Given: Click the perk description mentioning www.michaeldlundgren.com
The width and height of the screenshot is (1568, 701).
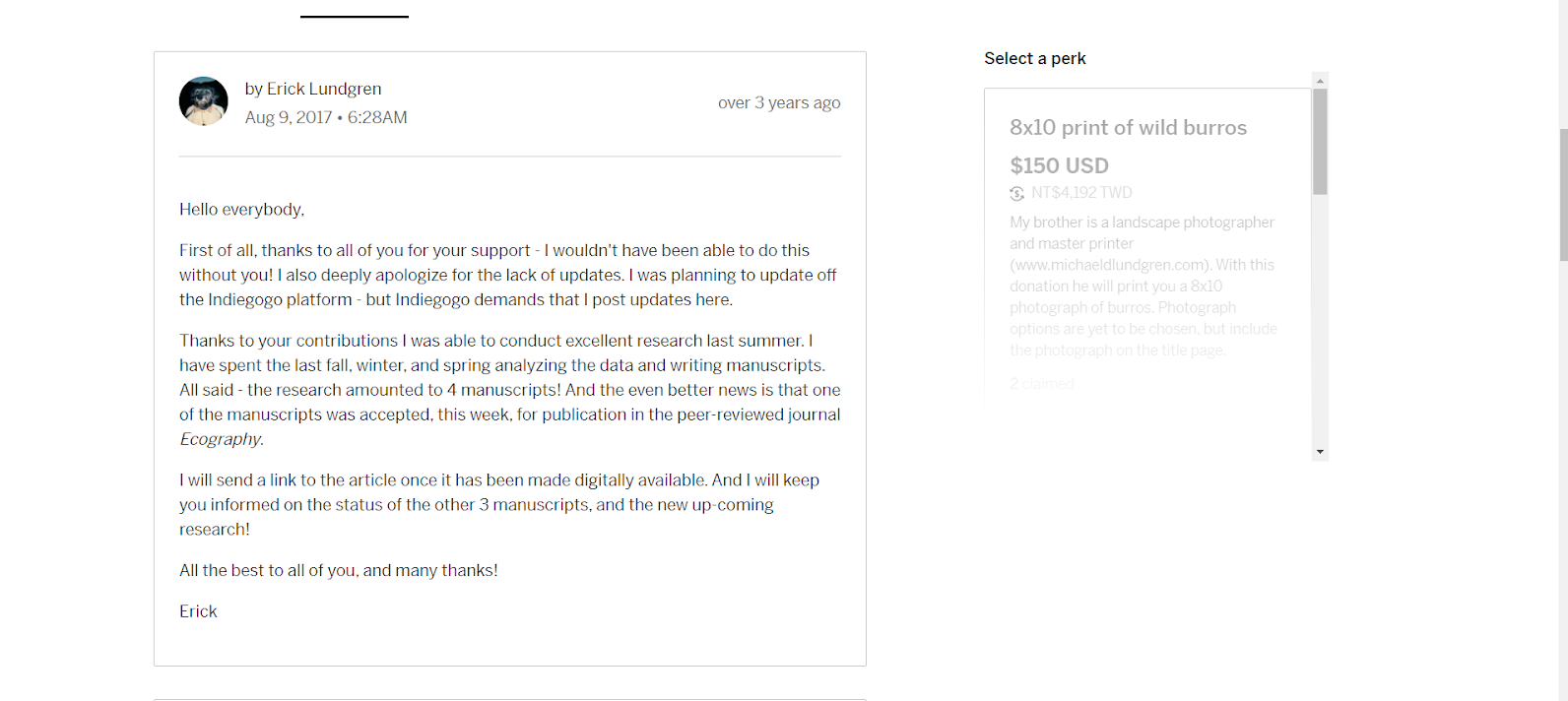Looking at the screenshot, I should (x=1143, y=287).
